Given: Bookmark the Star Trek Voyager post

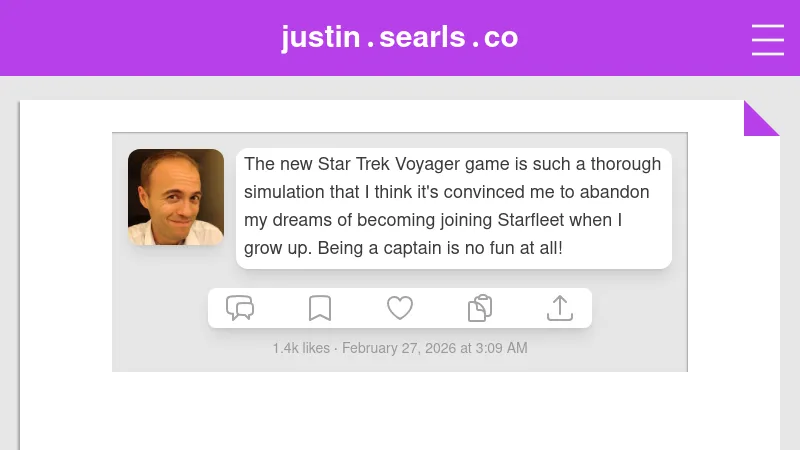Looking at the screenshot, I should click(320, 308).
